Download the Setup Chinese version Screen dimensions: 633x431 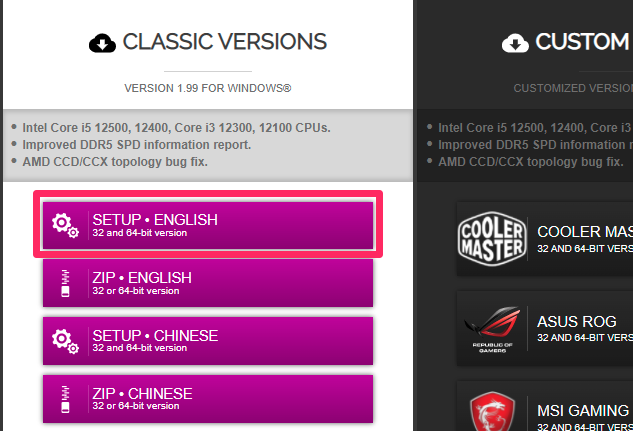pos(208,341)
